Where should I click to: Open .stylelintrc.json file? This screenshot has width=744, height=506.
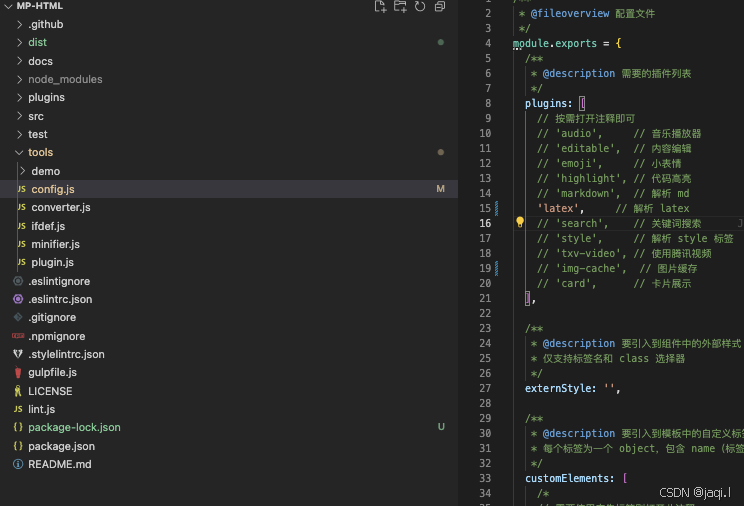coord(66,355)
